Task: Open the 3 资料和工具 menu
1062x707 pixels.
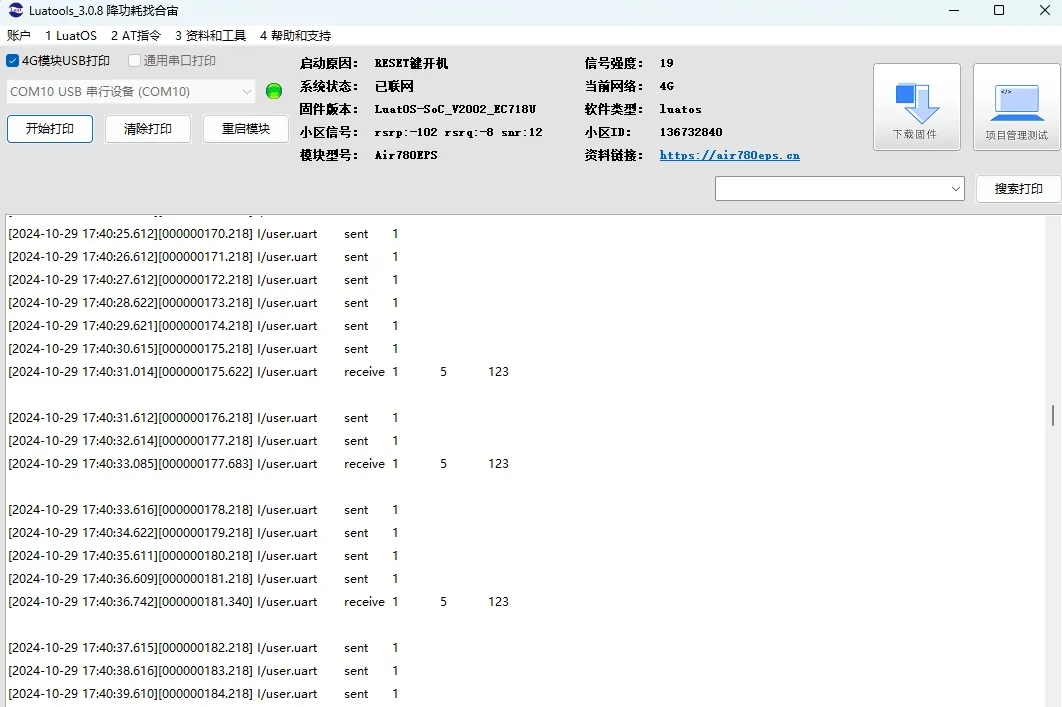Action: [x=210, y=35]
